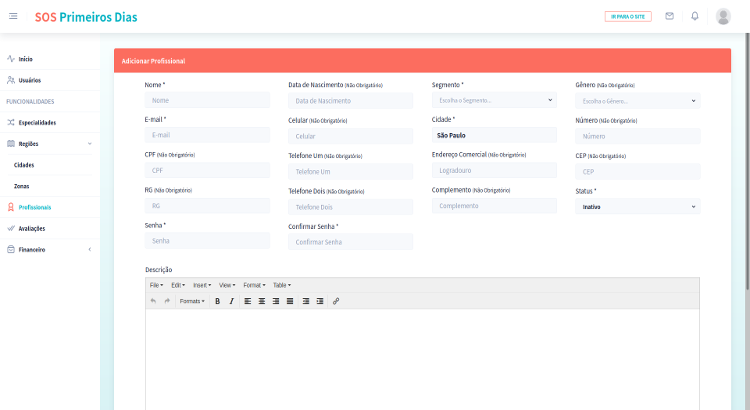Focus the CPF input field
Image resolution: width=750 pixels, height=410 pixels.
pyautogui.click(x=207, y=170)
